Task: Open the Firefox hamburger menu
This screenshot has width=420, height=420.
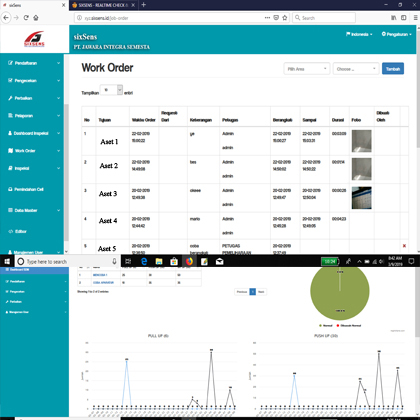Action: pyautogui.click(x=415, y=18)
